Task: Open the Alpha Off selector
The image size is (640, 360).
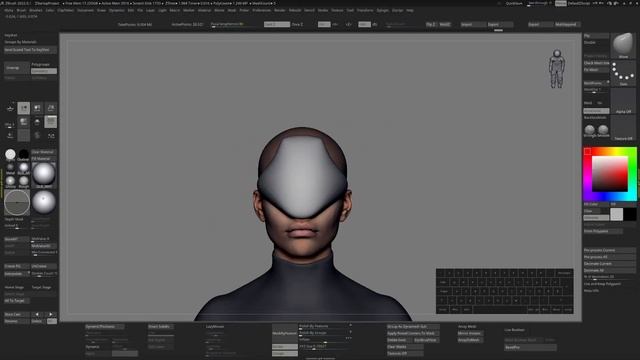Action: (623, 101)
